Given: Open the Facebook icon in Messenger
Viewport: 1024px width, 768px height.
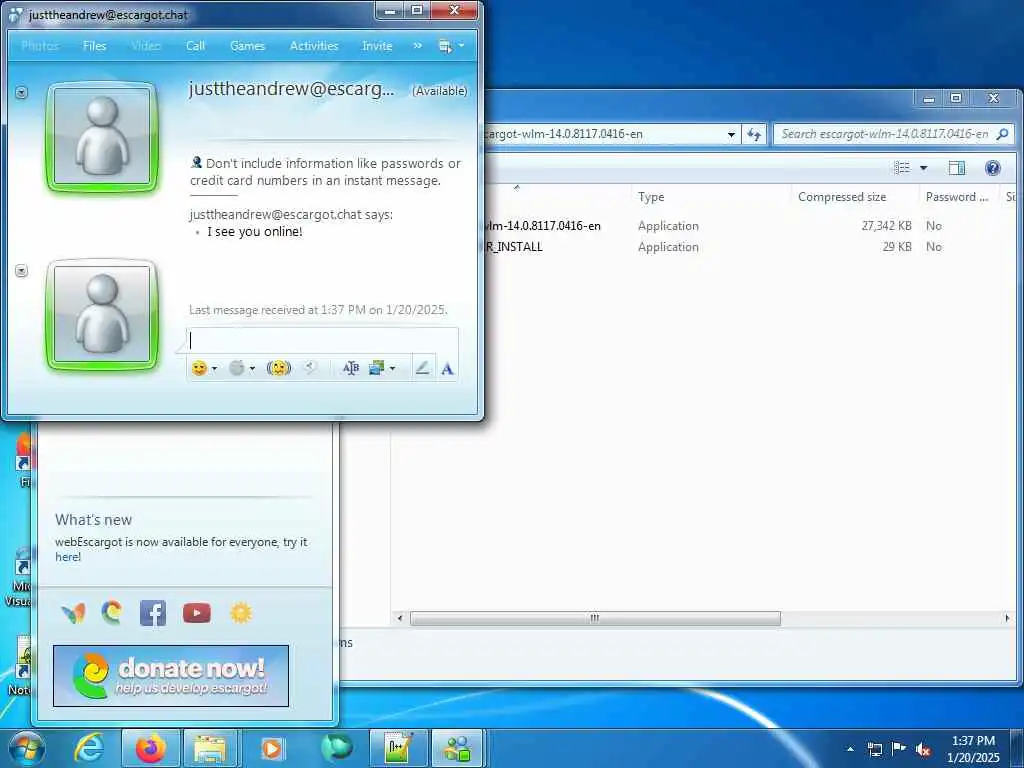Looking at the screenshot, I should [153, 613].
